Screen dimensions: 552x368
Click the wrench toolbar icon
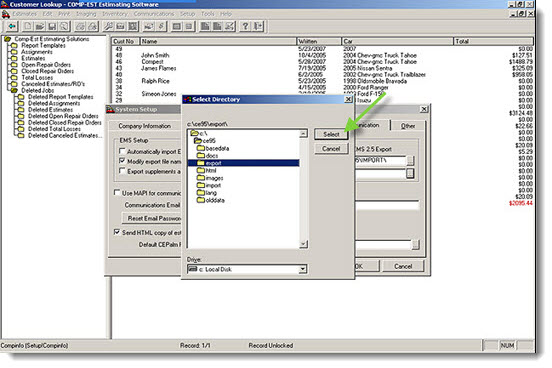pos(108,26)
